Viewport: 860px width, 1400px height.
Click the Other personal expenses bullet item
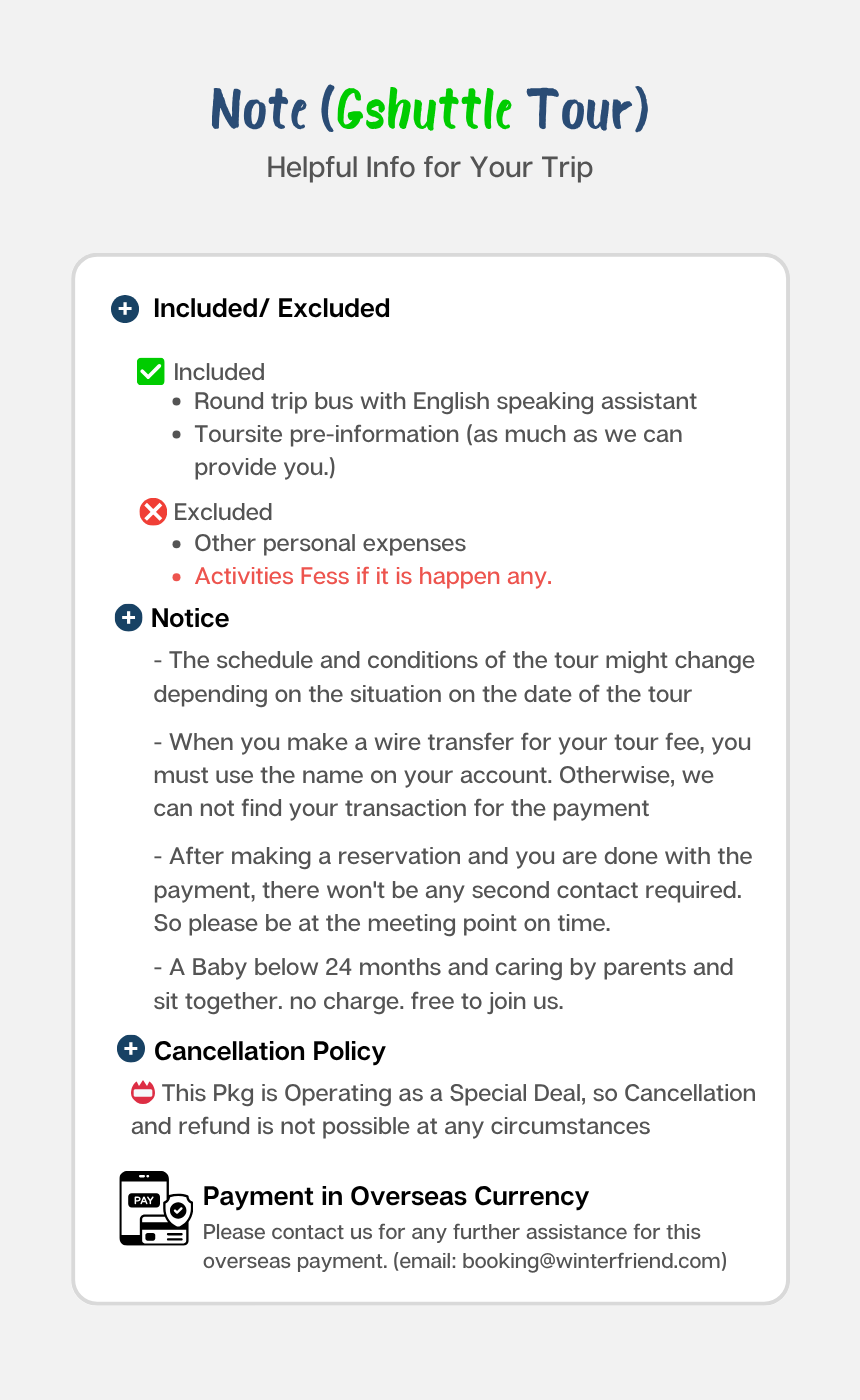tap(330, 543)
